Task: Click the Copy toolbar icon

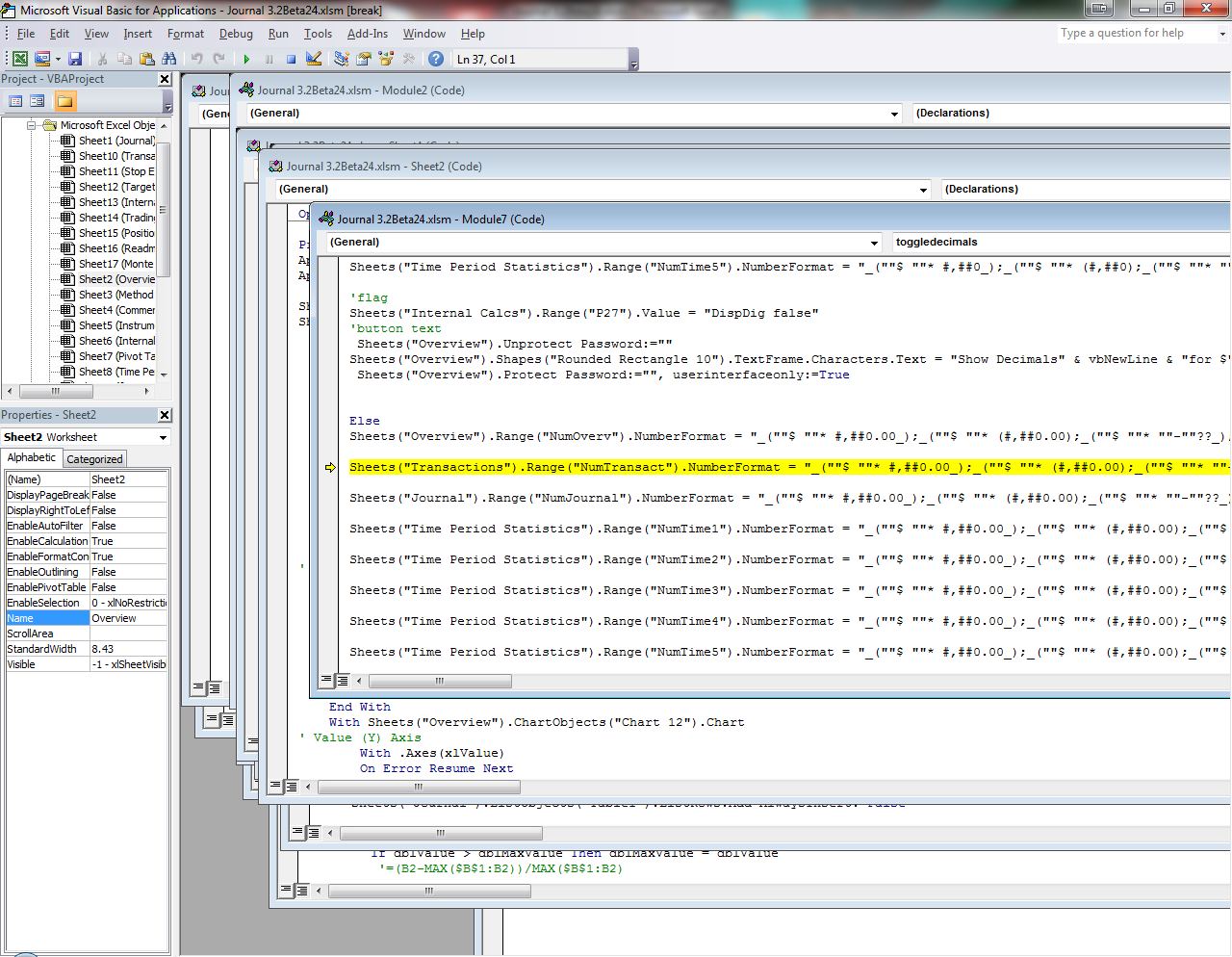Action: pyautogui.click(x=124, y=59)
